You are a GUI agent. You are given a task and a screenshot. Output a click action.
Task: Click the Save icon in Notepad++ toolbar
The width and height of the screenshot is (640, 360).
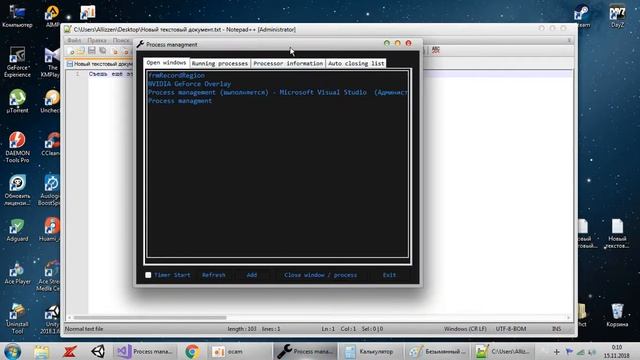(91, 51)
